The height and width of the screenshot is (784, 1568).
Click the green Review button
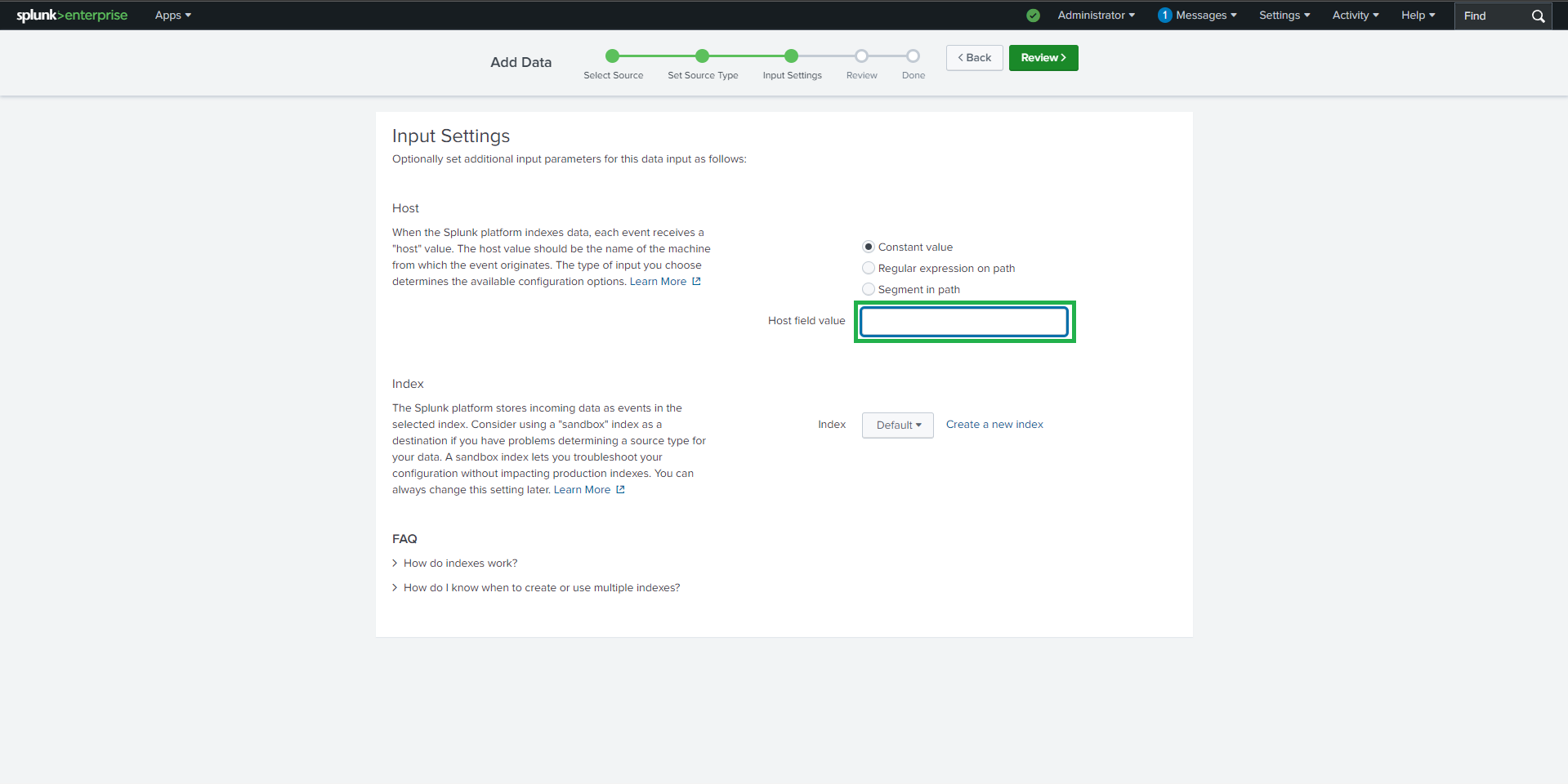tap(1043, 57)
